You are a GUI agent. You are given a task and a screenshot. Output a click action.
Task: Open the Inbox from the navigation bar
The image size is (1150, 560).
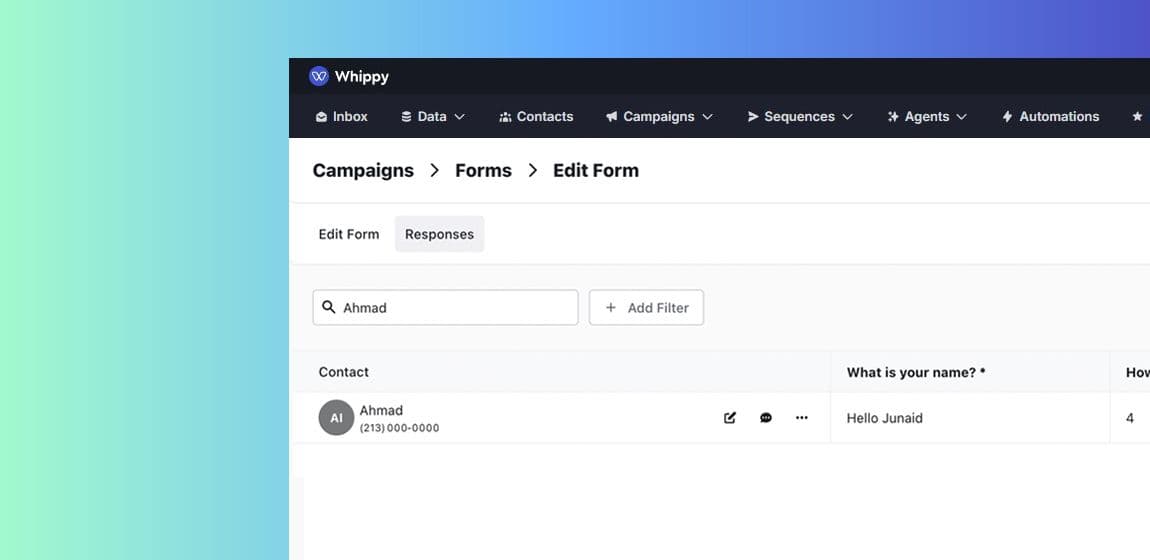click(342, 117)
